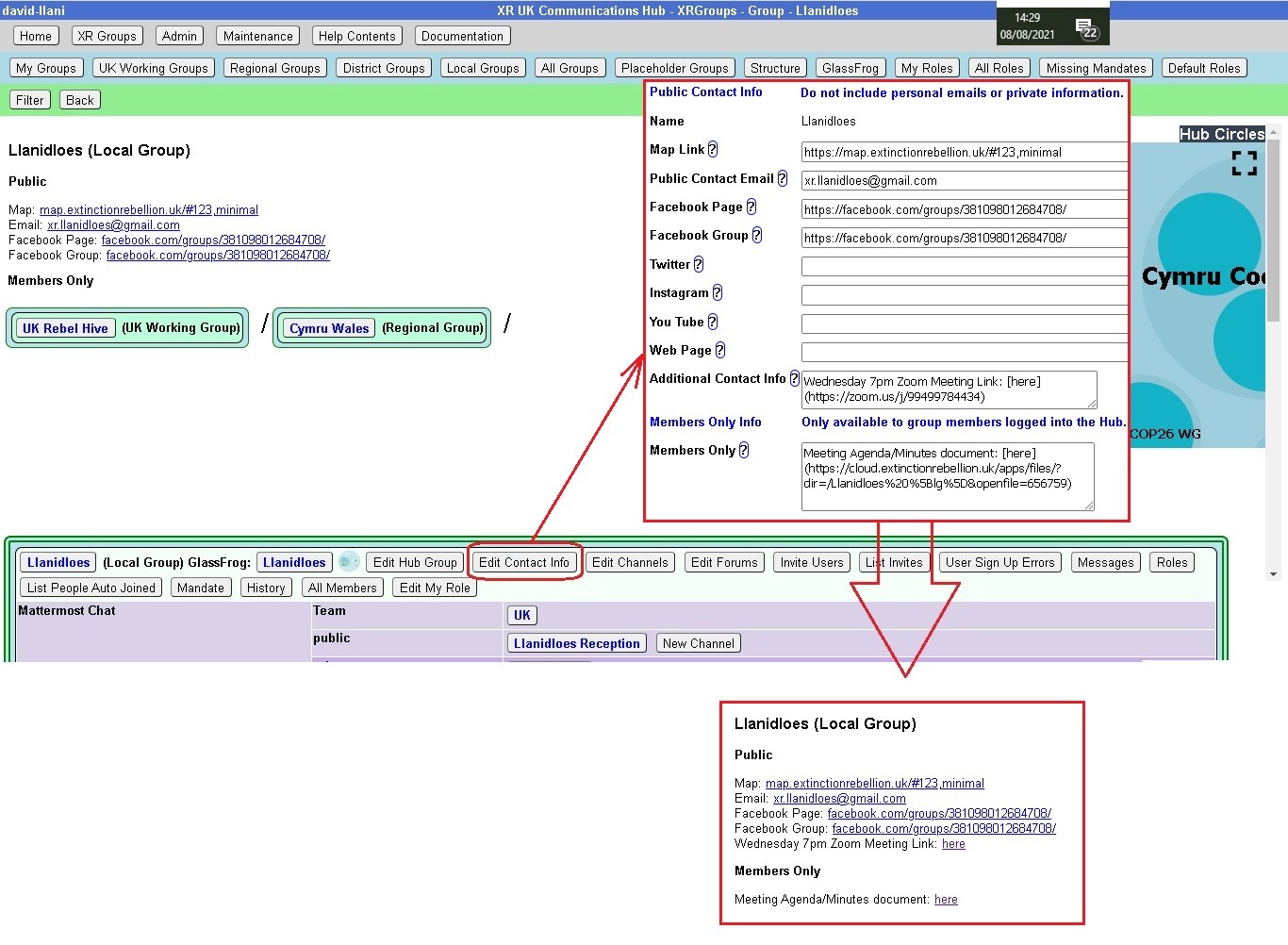
Task: Open help icon next to You Tube
Action: coord(713,322)
